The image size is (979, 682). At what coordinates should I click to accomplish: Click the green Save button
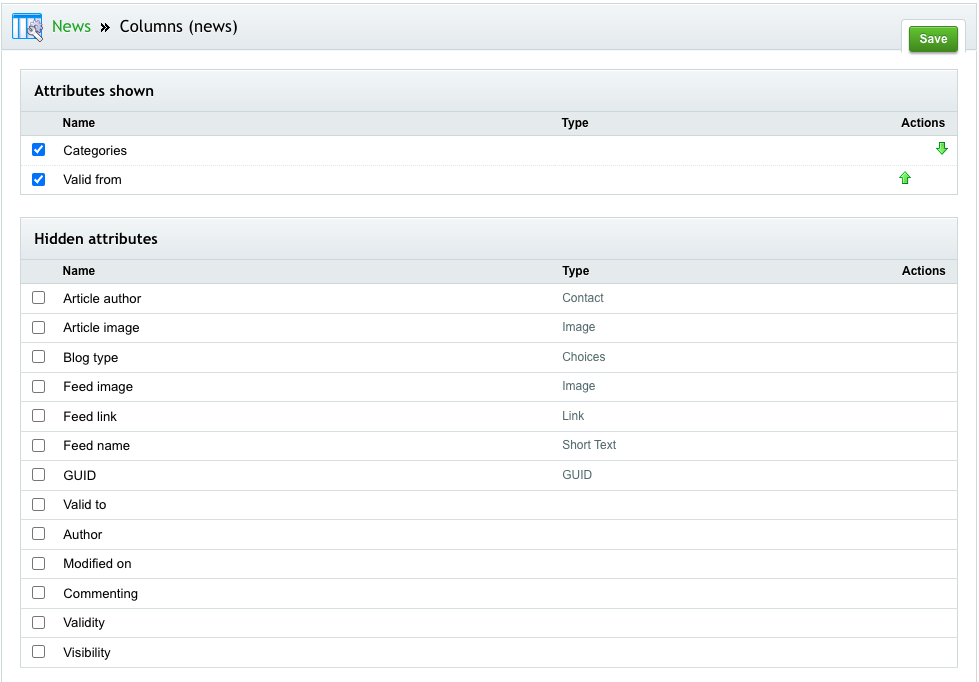click(x=933, y=39)
